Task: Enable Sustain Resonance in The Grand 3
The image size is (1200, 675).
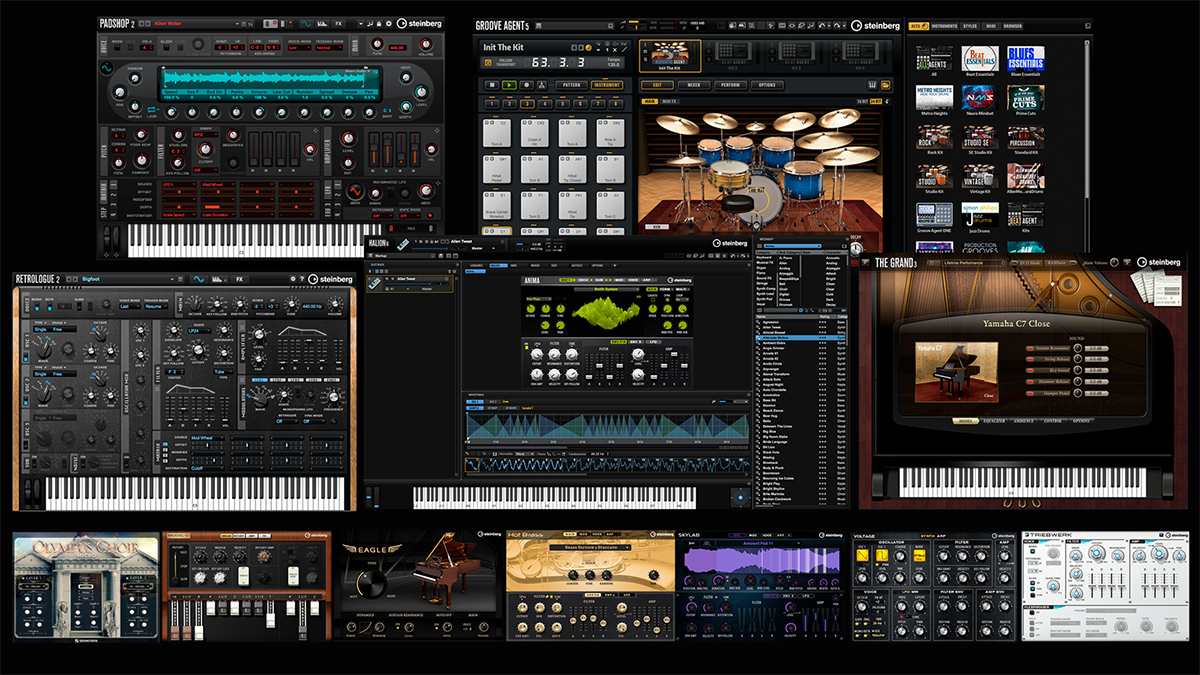Action: click(x=1030, y=348)
